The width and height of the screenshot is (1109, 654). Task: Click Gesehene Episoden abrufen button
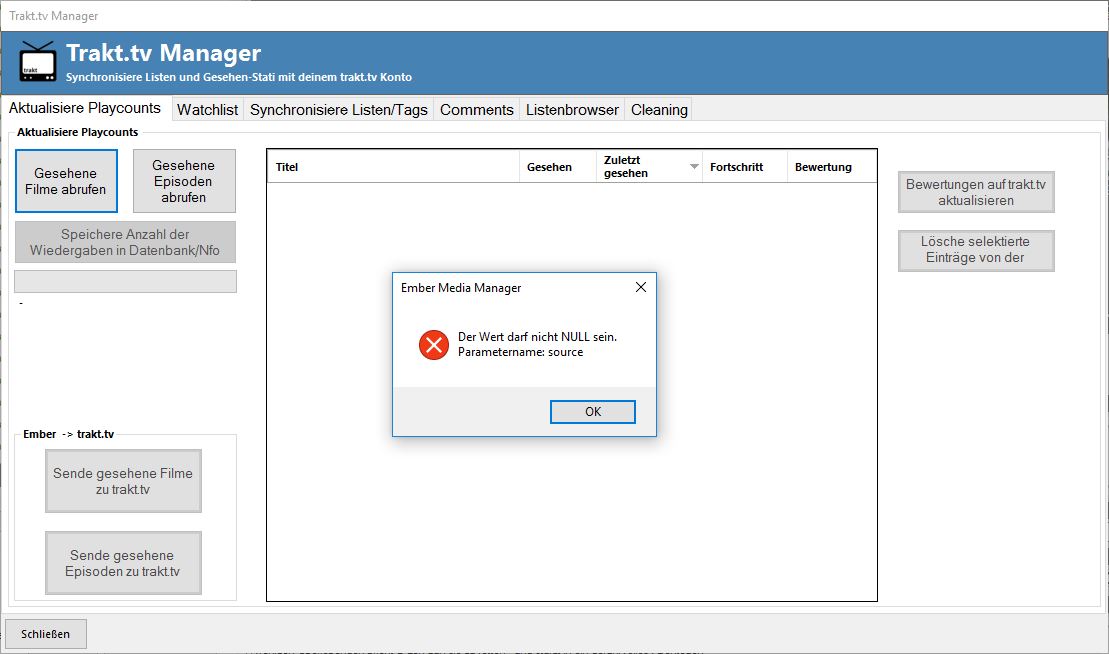tap(184, 181)
